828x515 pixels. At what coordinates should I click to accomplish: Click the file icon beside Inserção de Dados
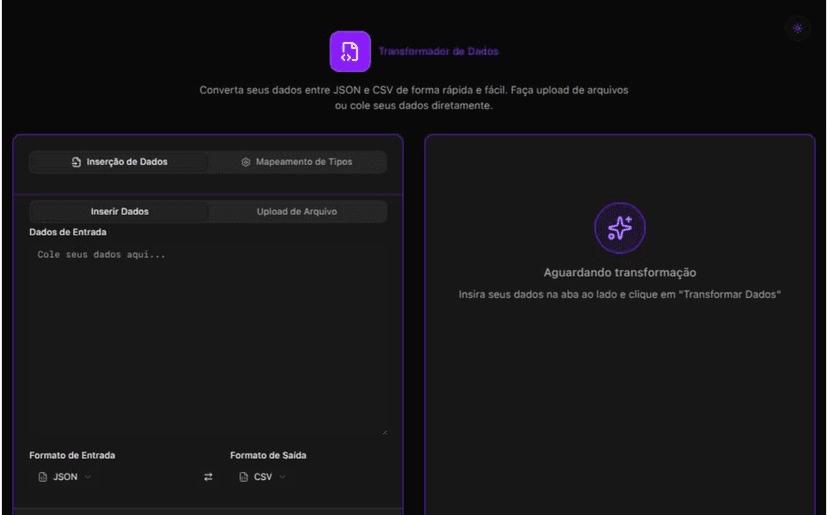point(76,162)
